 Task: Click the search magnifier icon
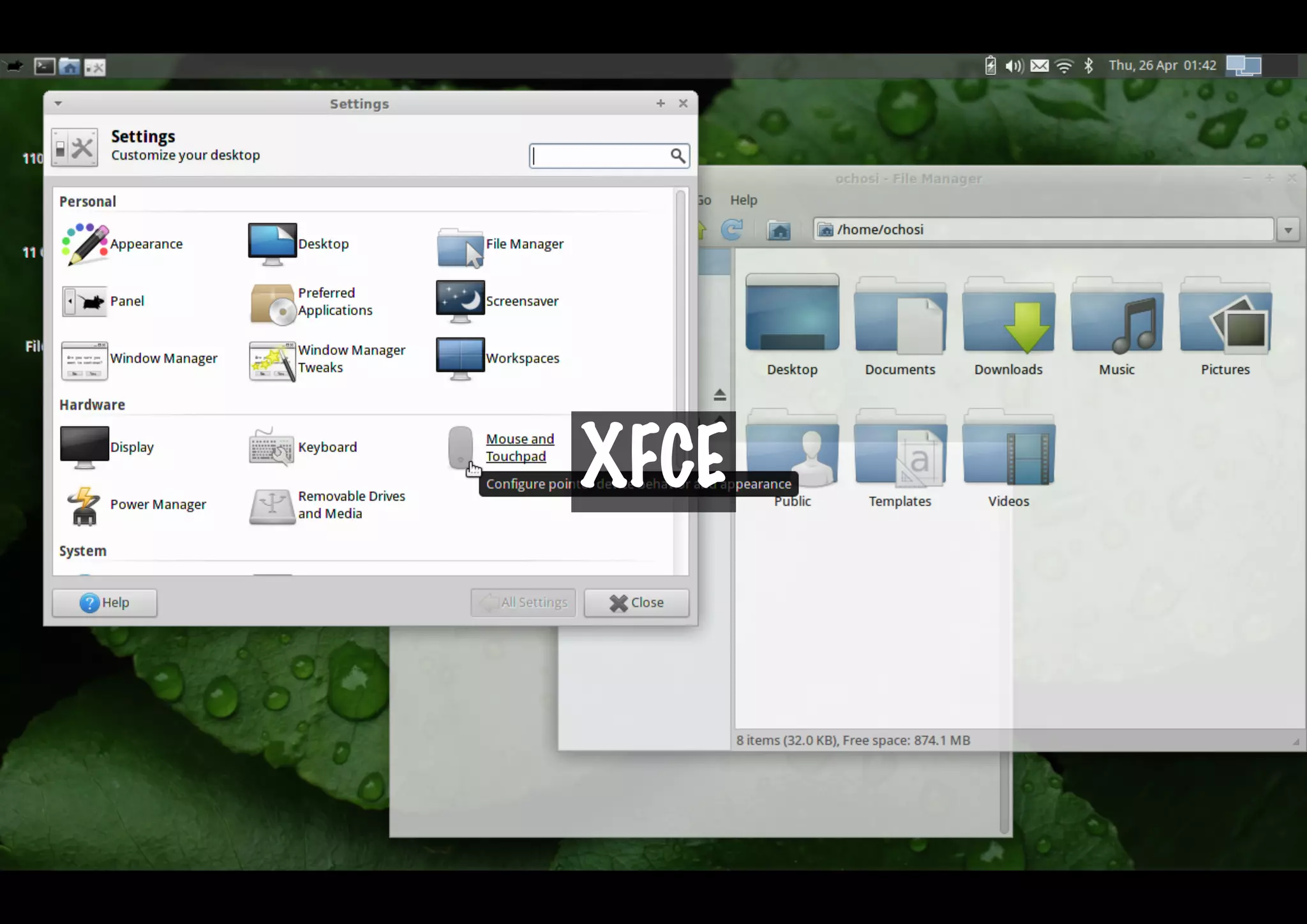pyautogui.click(x=678, y=156)
